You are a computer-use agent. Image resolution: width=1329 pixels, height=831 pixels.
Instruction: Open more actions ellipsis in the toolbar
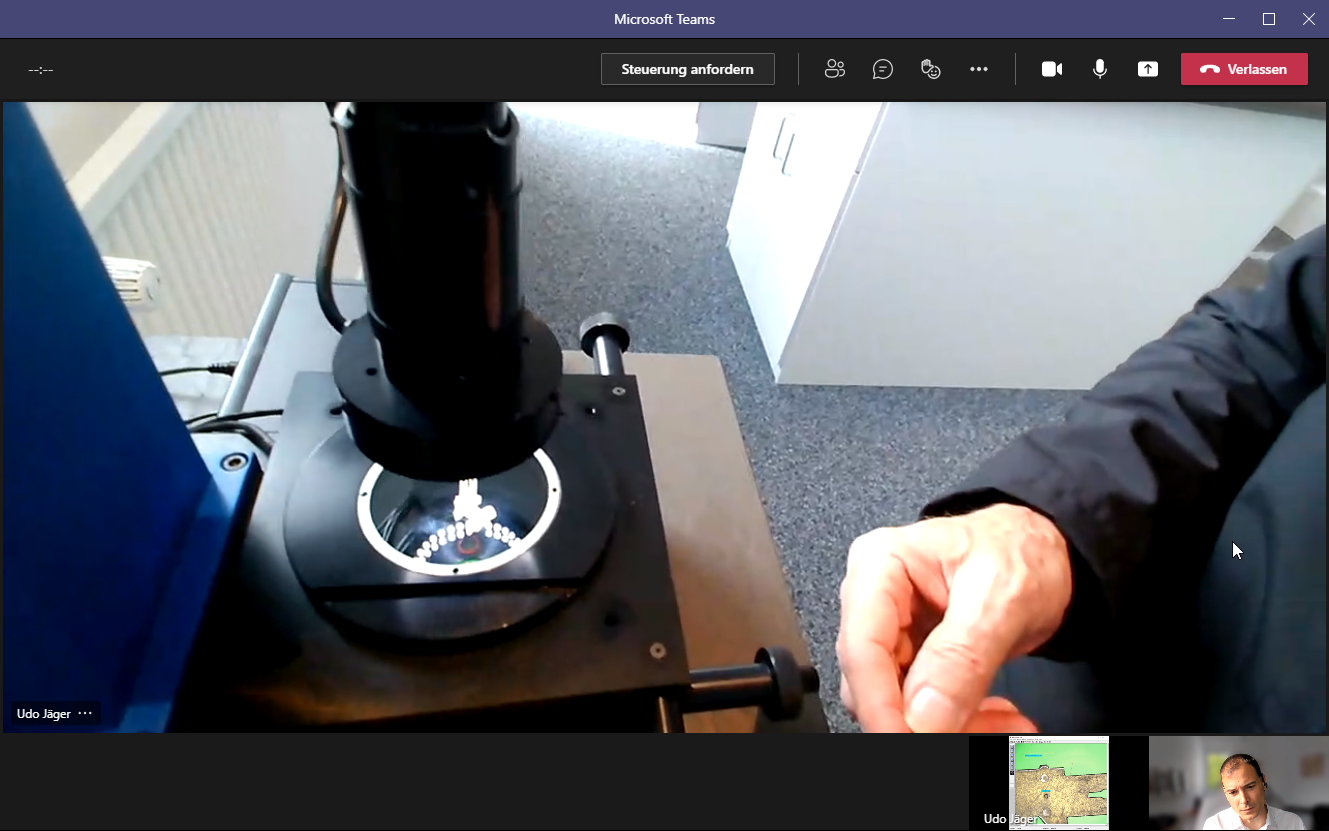point(979,69)
